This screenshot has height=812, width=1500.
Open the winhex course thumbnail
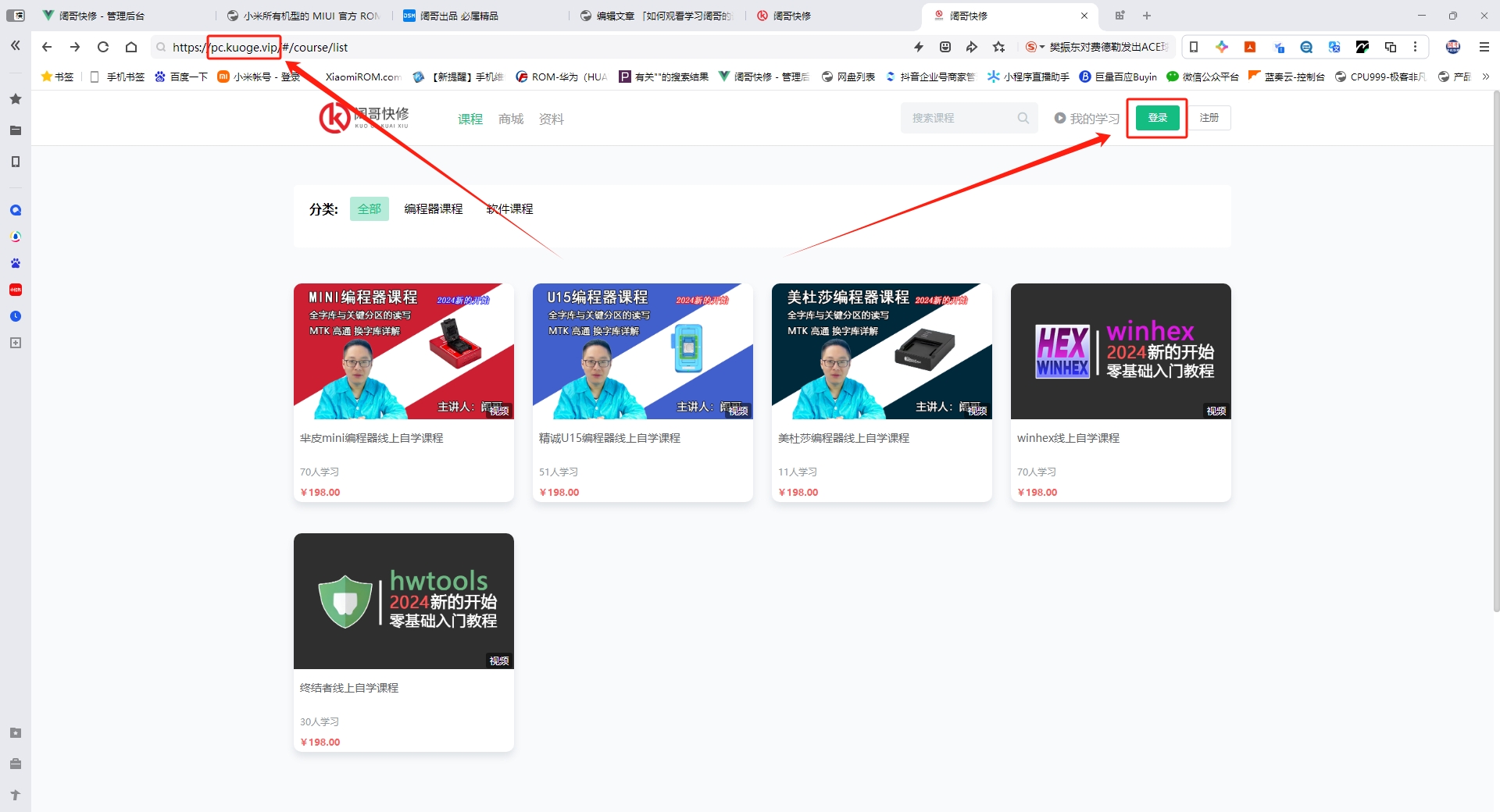pos(1121,351)
